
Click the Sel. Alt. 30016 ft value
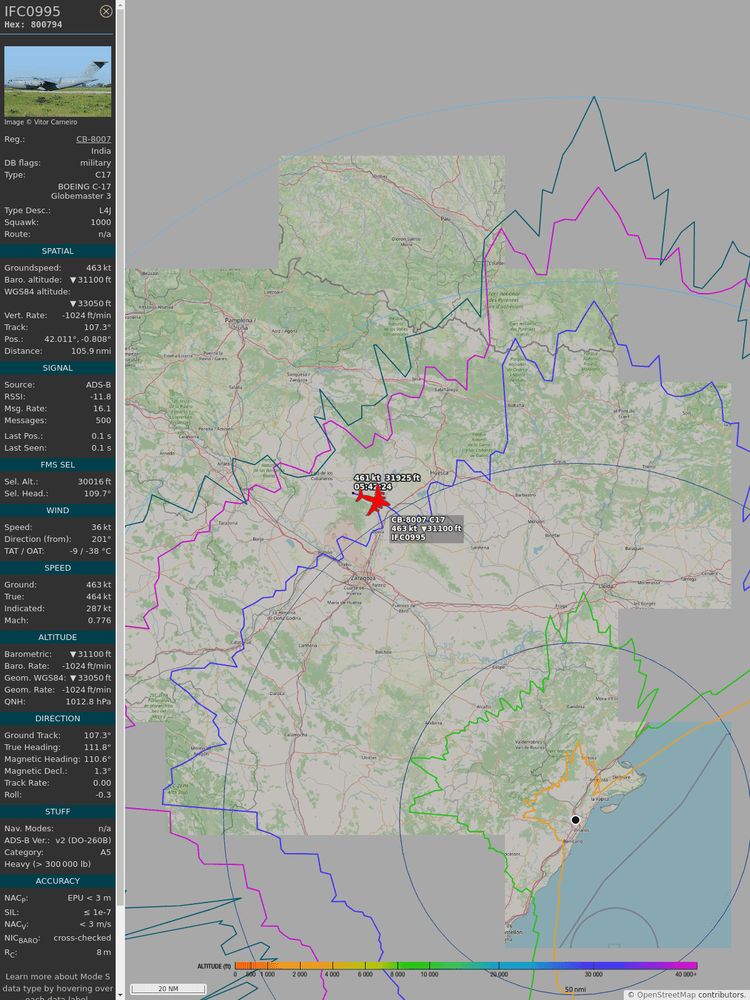tap(94, 482)
